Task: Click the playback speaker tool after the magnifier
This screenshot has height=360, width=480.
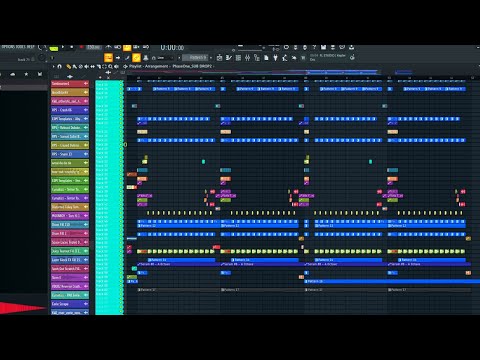Action: click(117, 66)
